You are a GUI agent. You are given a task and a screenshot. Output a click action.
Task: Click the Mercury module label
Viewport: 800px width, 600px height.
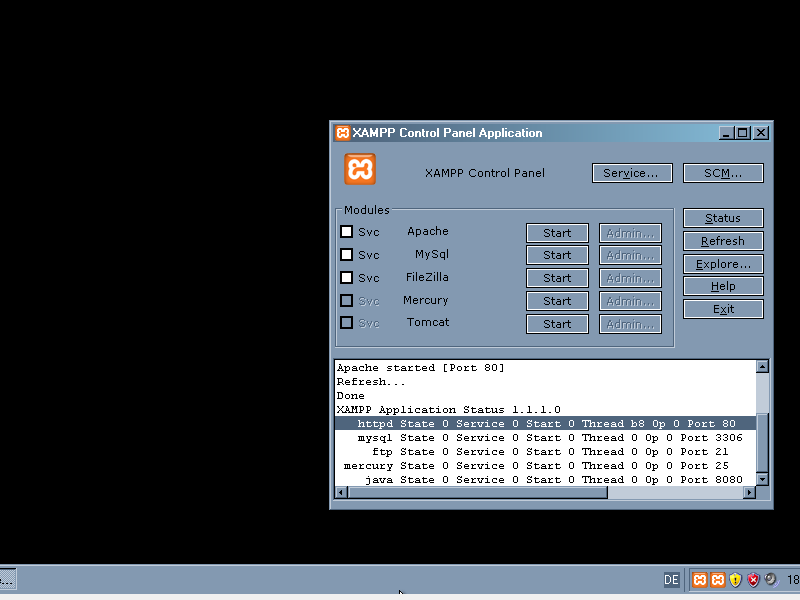[x=426, y=300]
